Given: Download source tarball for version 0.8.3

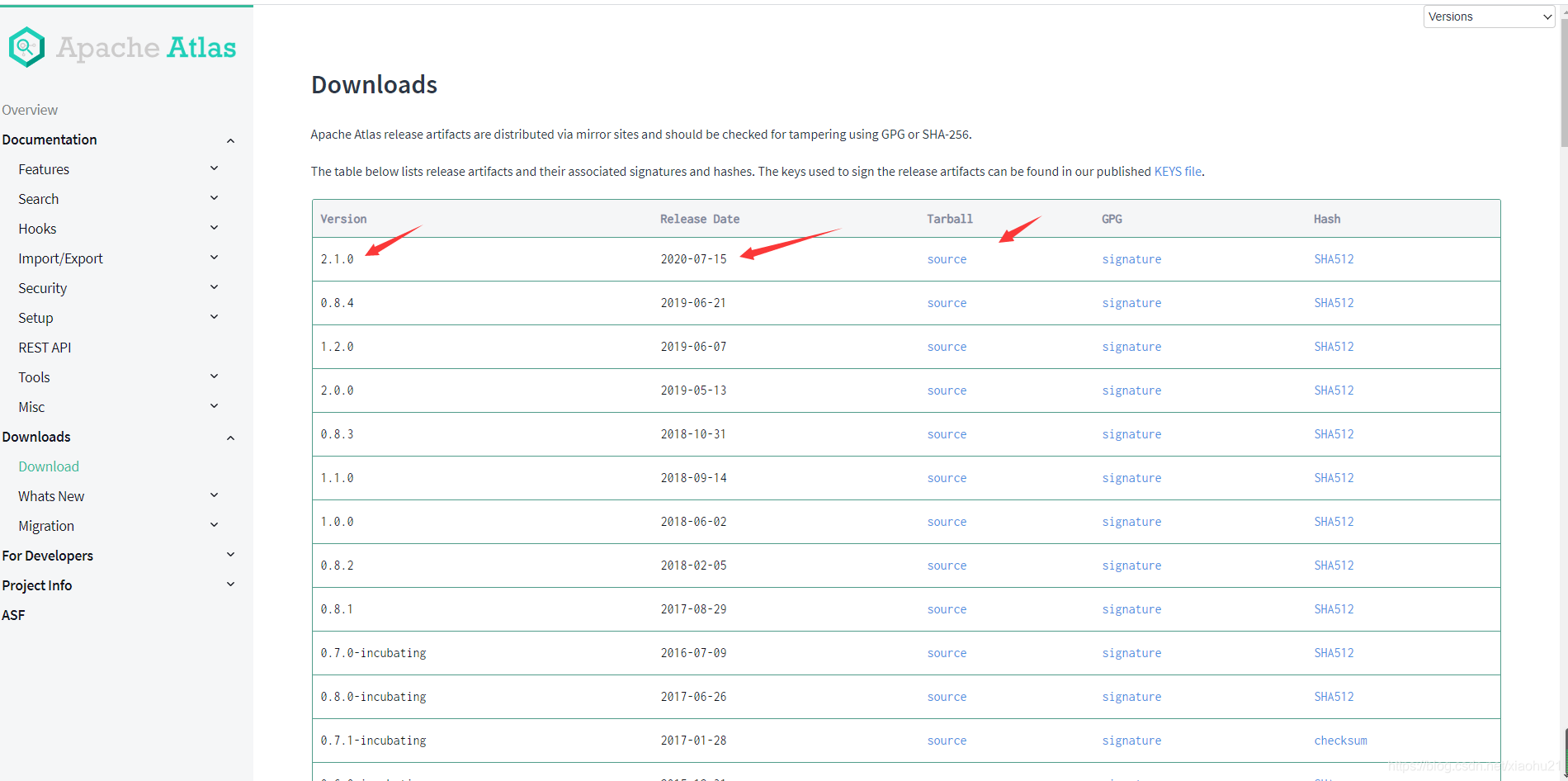Looking at the screenshot, I should [947, 434].
